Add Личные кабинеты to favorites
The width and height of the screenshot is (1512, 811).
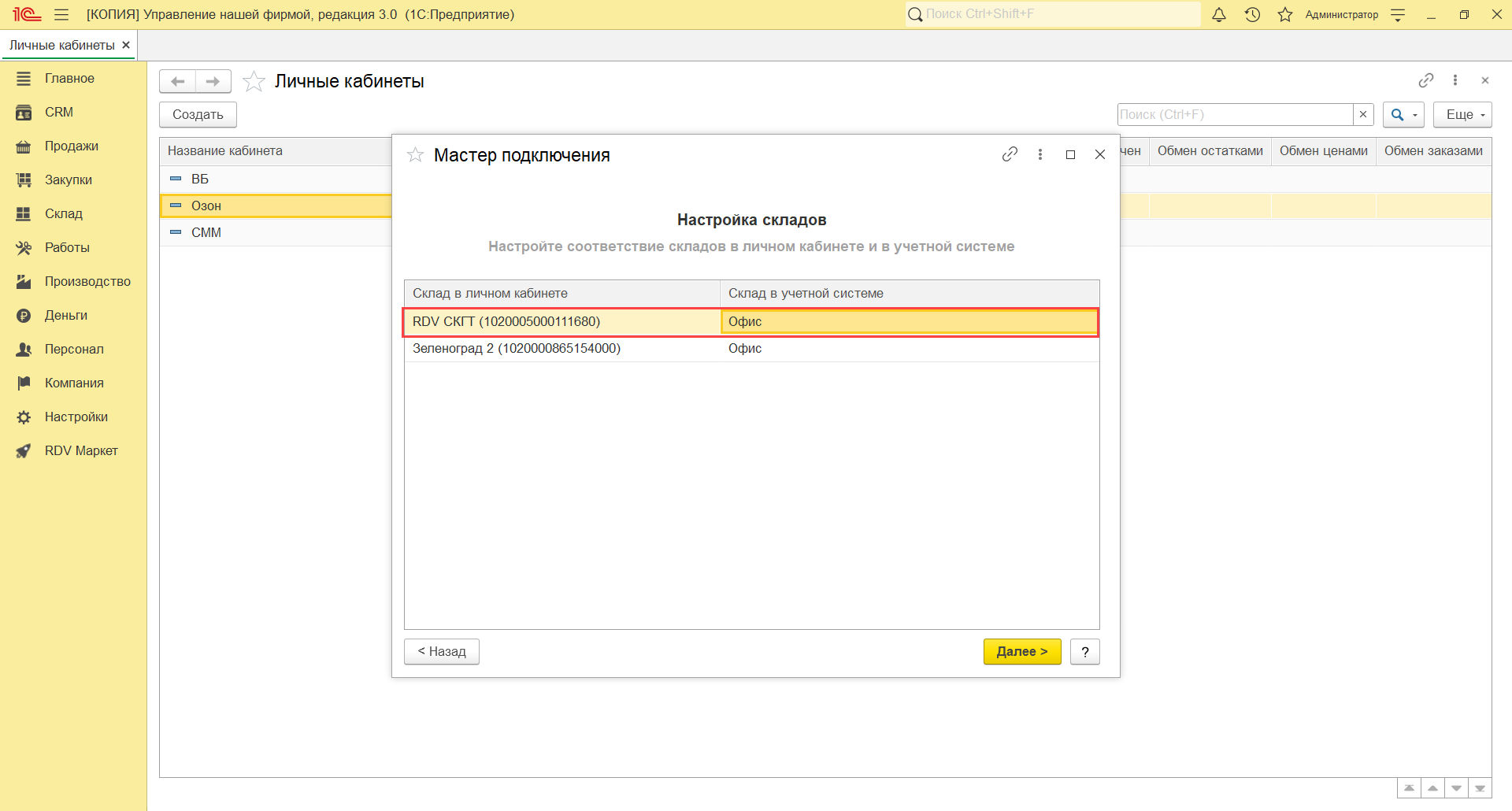[x=254, y=81]
